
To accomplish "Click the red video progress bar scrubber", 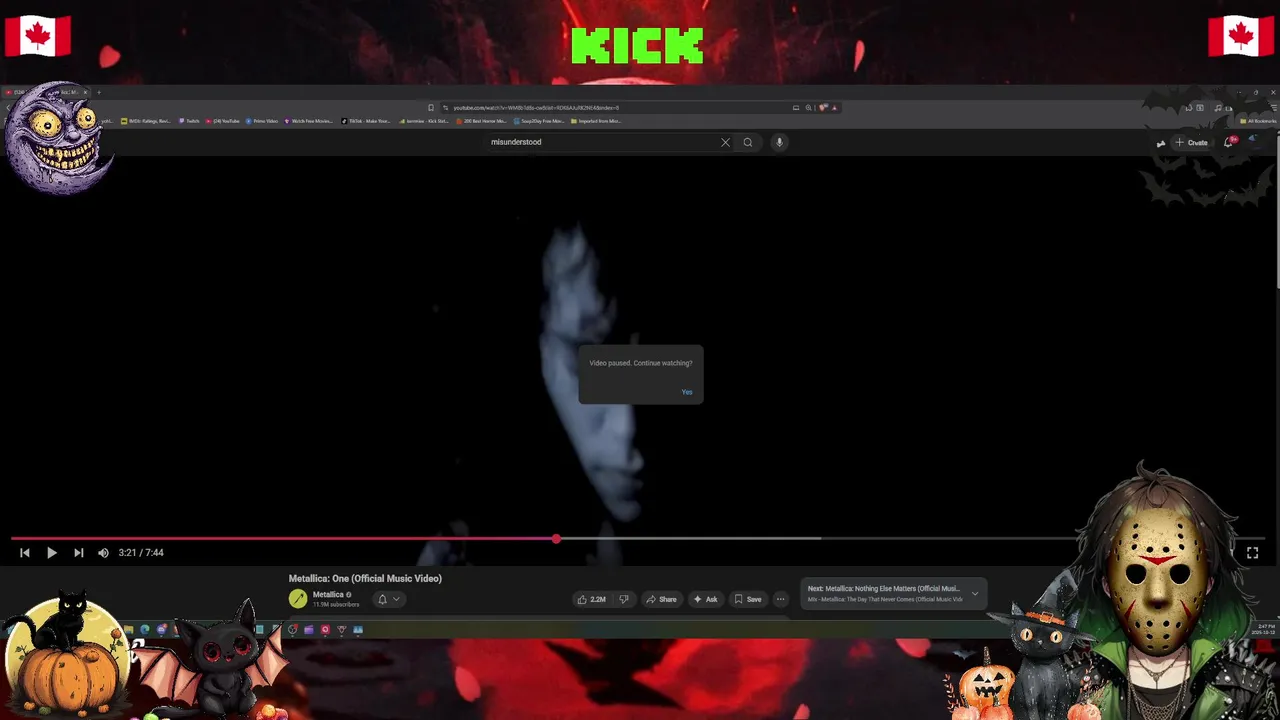I will pyautogui.click(x=556, y=538).
